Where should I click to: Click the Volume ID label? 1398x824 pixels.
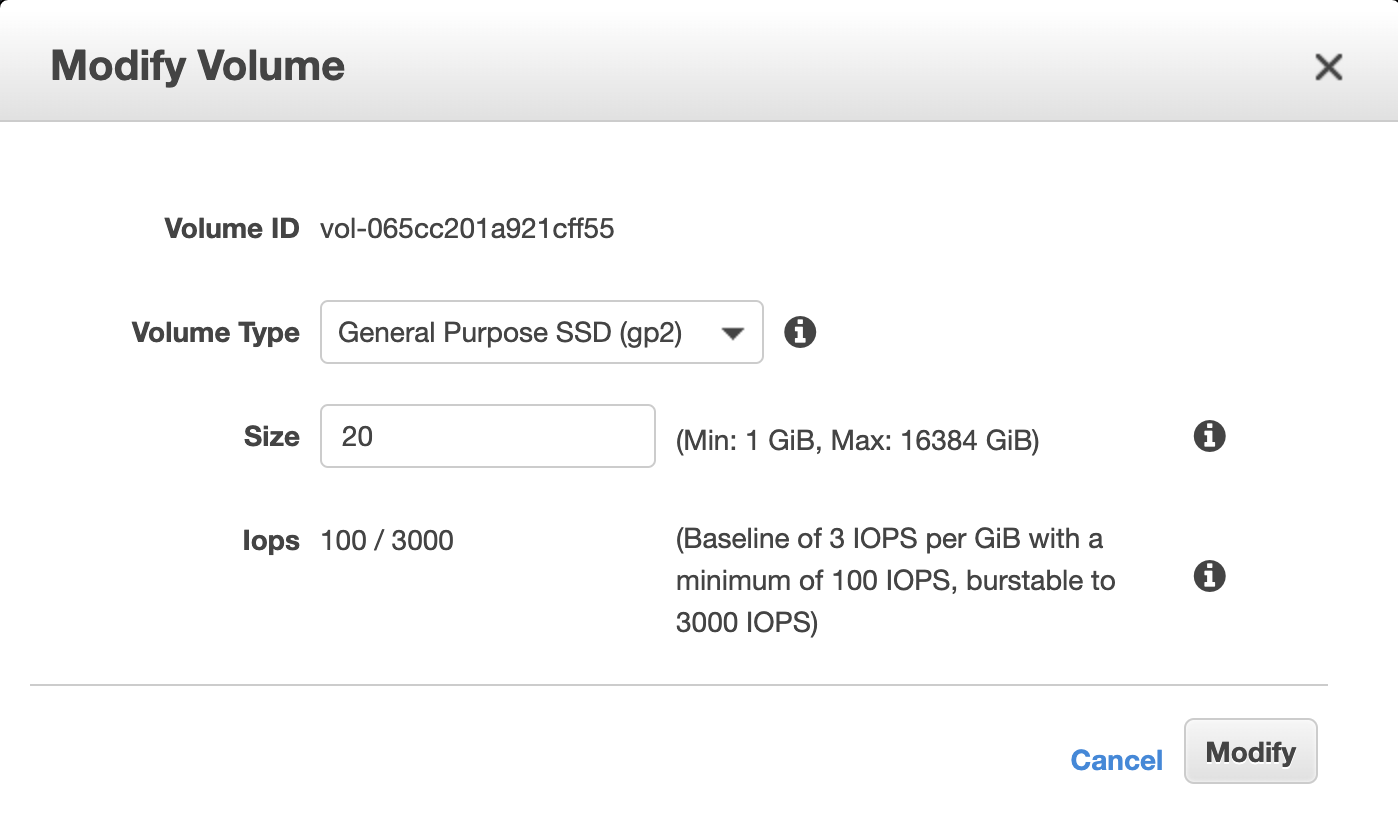232,229
